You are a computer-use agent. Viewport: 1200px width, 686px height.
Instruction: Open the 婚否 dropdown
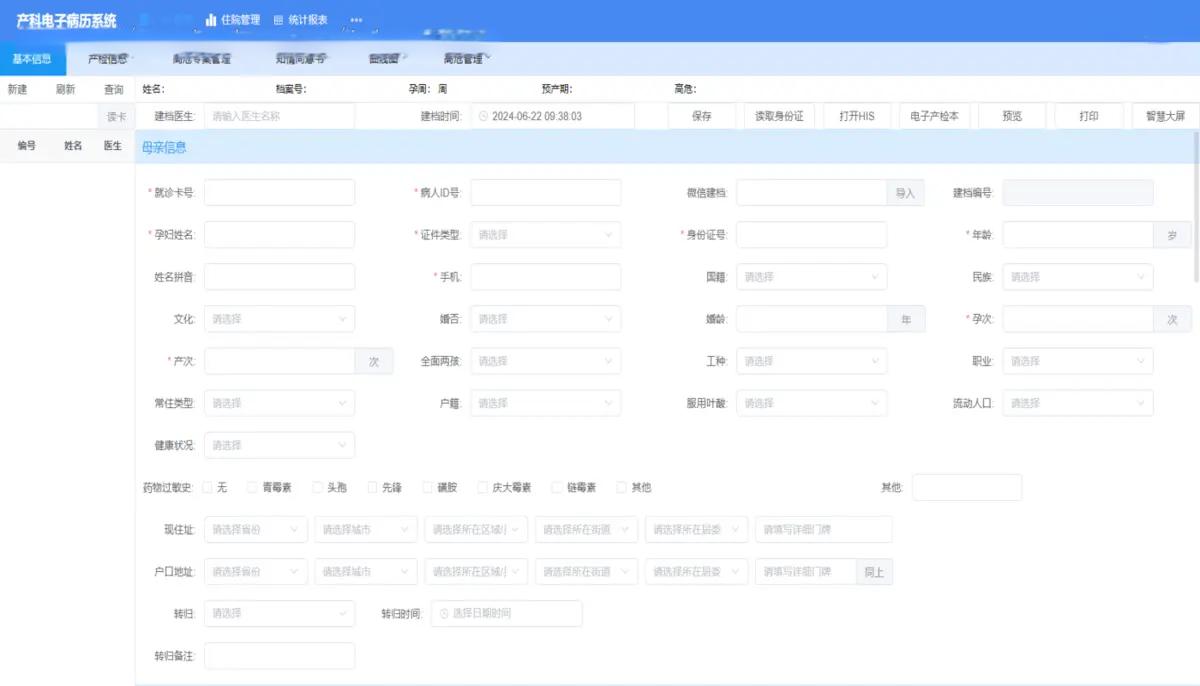tap(546, 319)
